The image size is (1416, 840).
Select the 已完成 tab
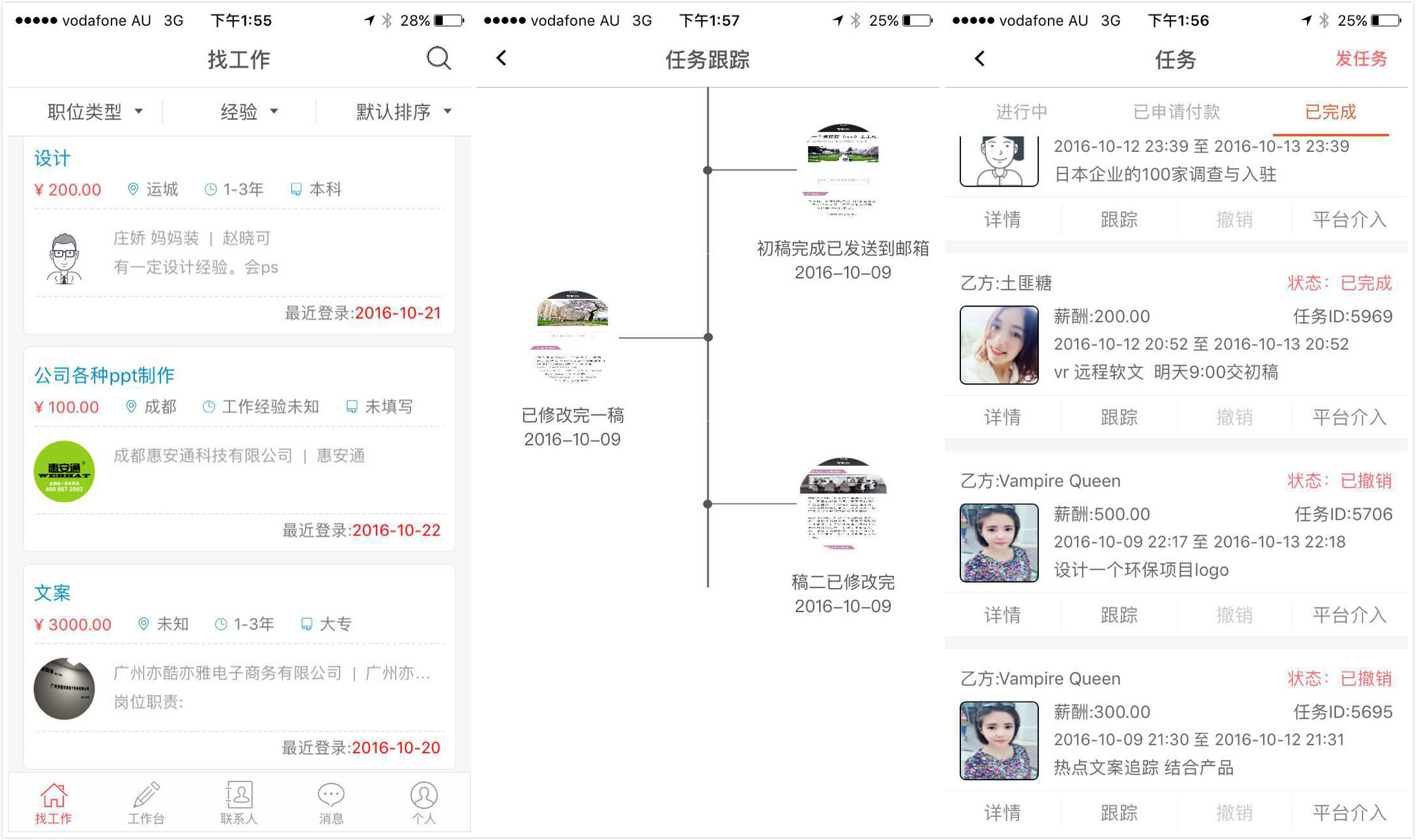click(x=1330, y=112)
